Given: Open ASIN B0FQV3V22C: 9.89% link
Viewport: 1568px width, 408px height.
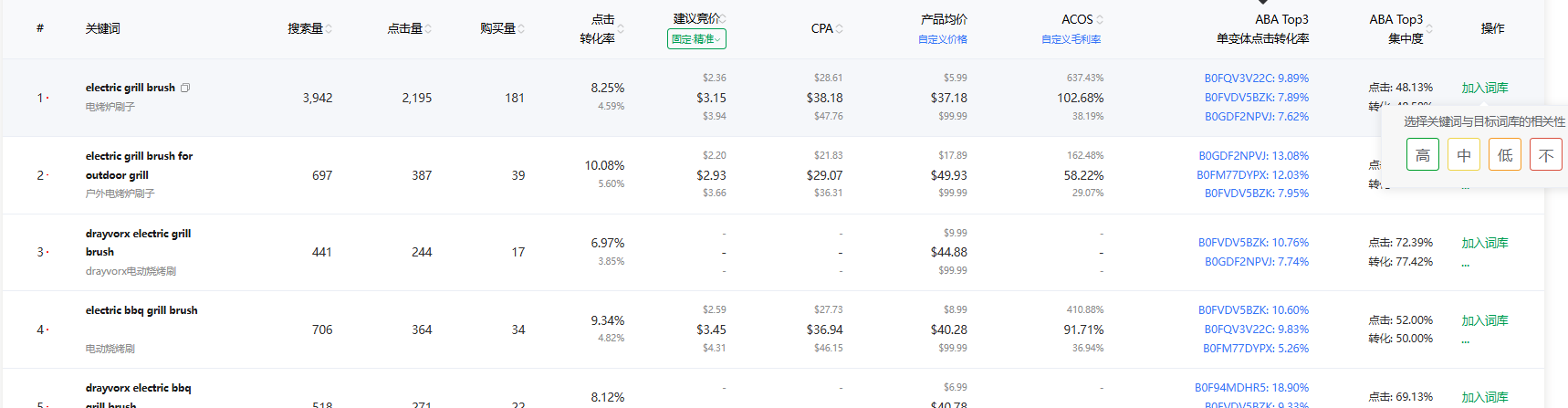Looking at the screenshot, I should pos(1256,78).
